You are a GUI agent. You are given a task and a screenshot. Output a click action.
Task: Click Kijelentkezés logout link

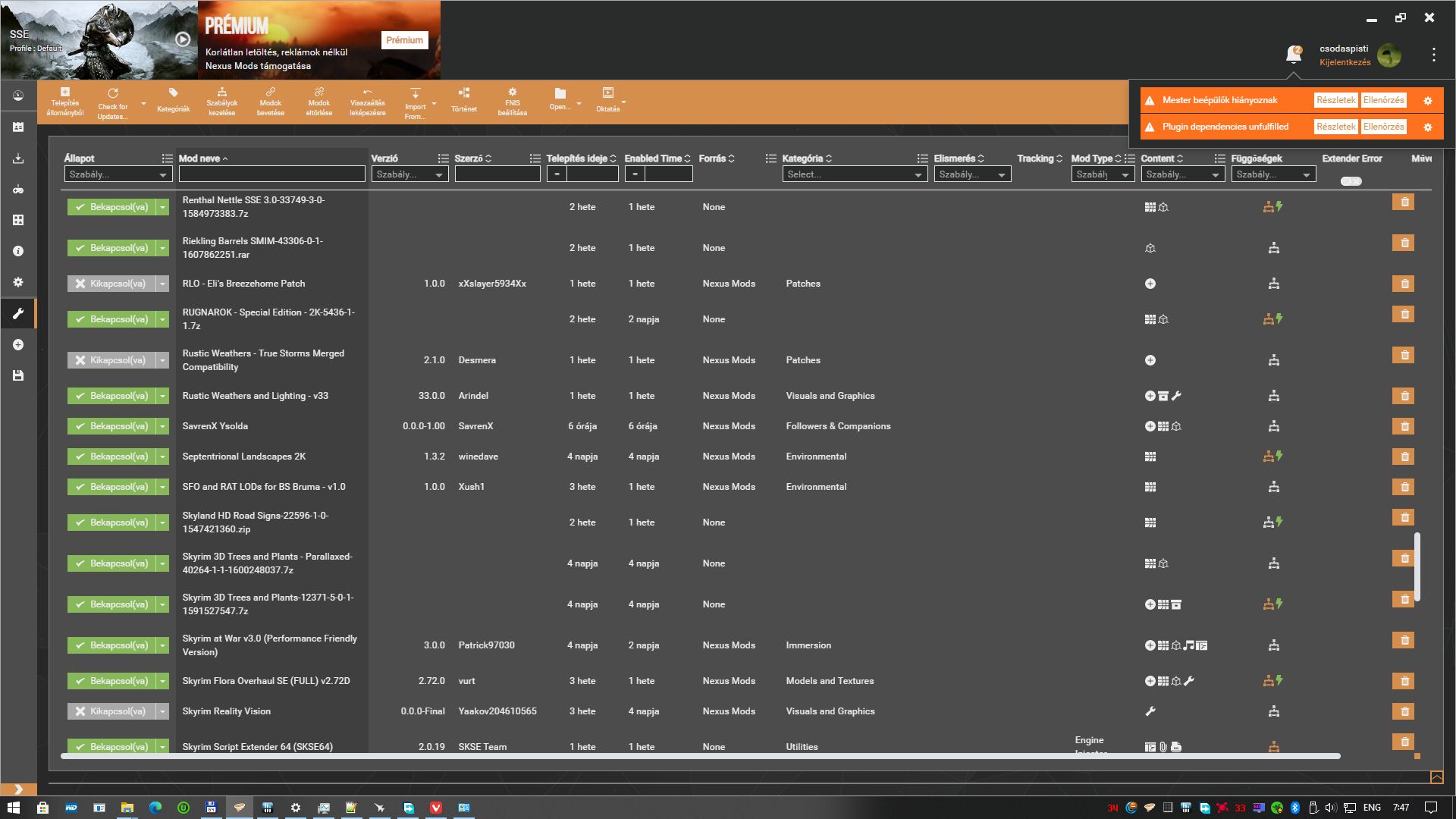[x=1345, y=62]
